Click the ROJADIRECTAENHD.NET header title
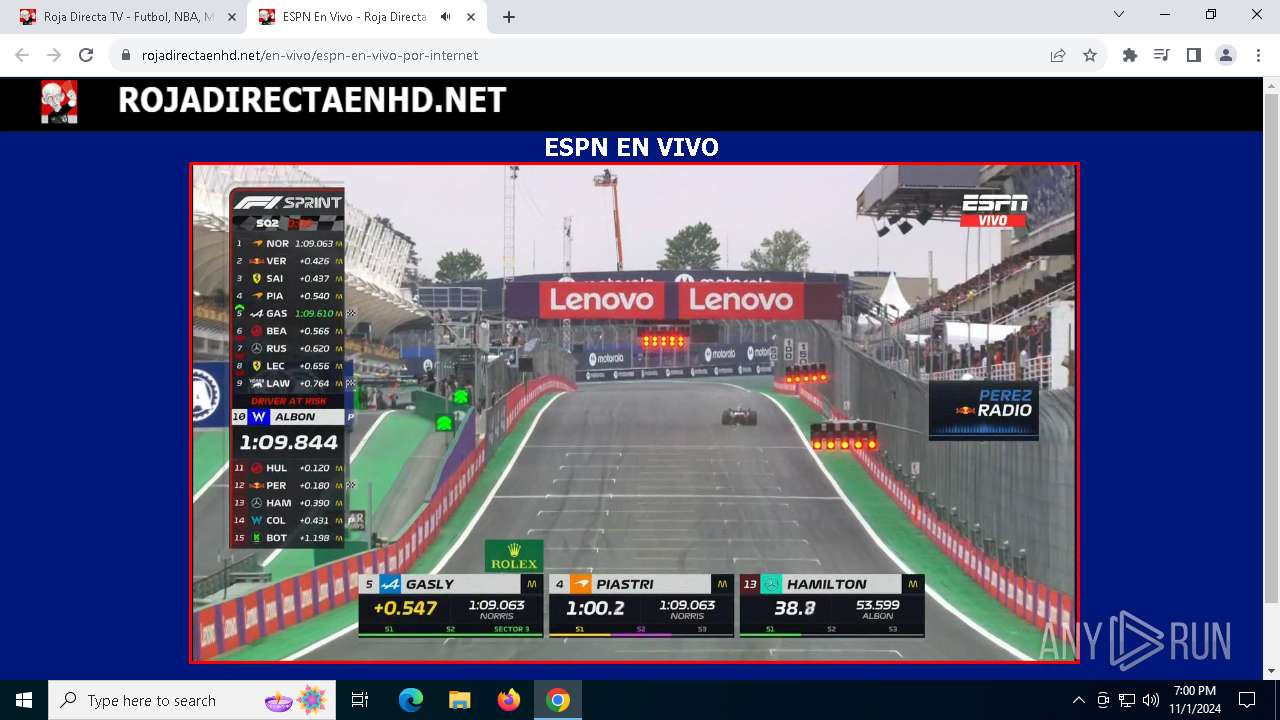Viewport: 1280px width, 720px height. coord(312,100)
